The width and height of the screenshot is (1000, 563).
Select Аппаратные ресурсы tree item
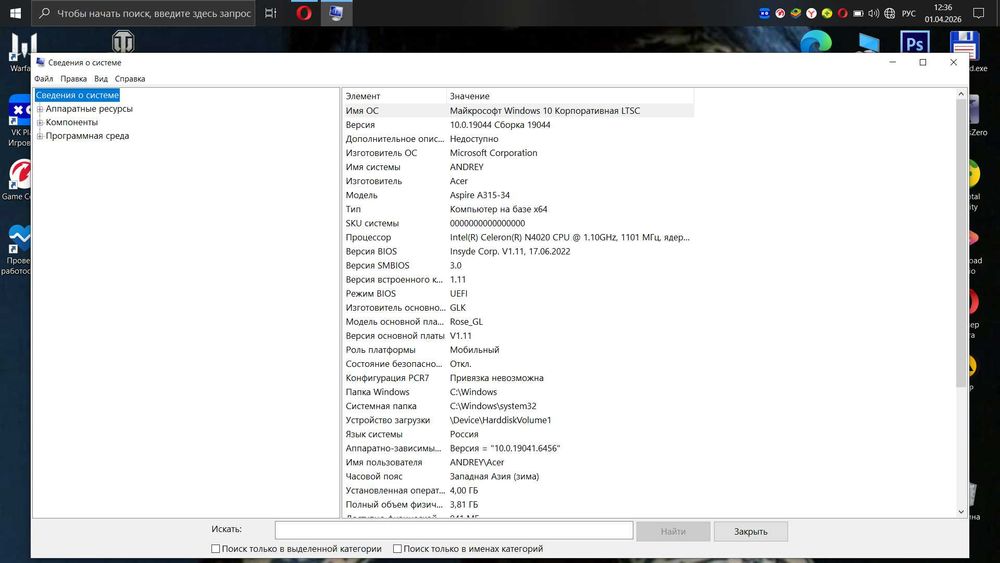pyautogui.click(x=89, y=109)
